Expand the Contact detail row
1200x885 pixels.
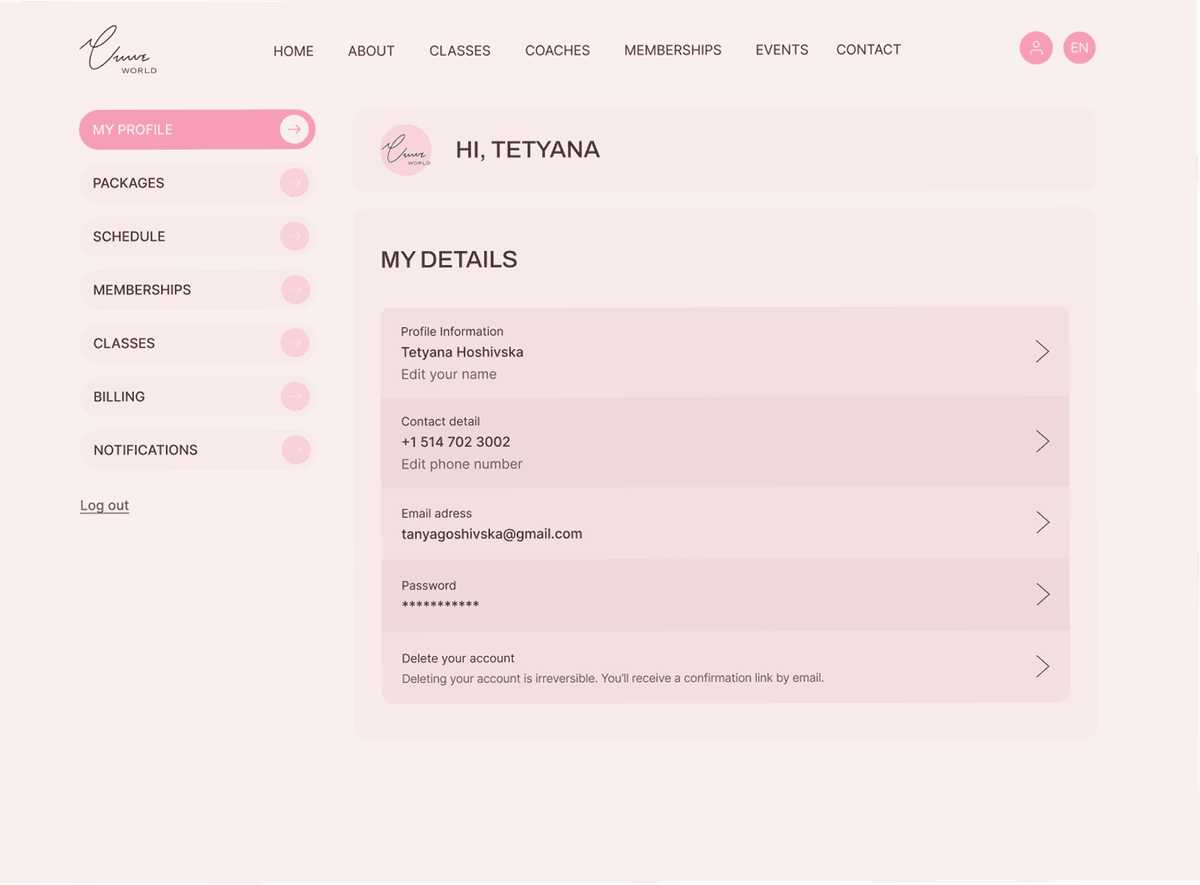tap(1042, 441)
